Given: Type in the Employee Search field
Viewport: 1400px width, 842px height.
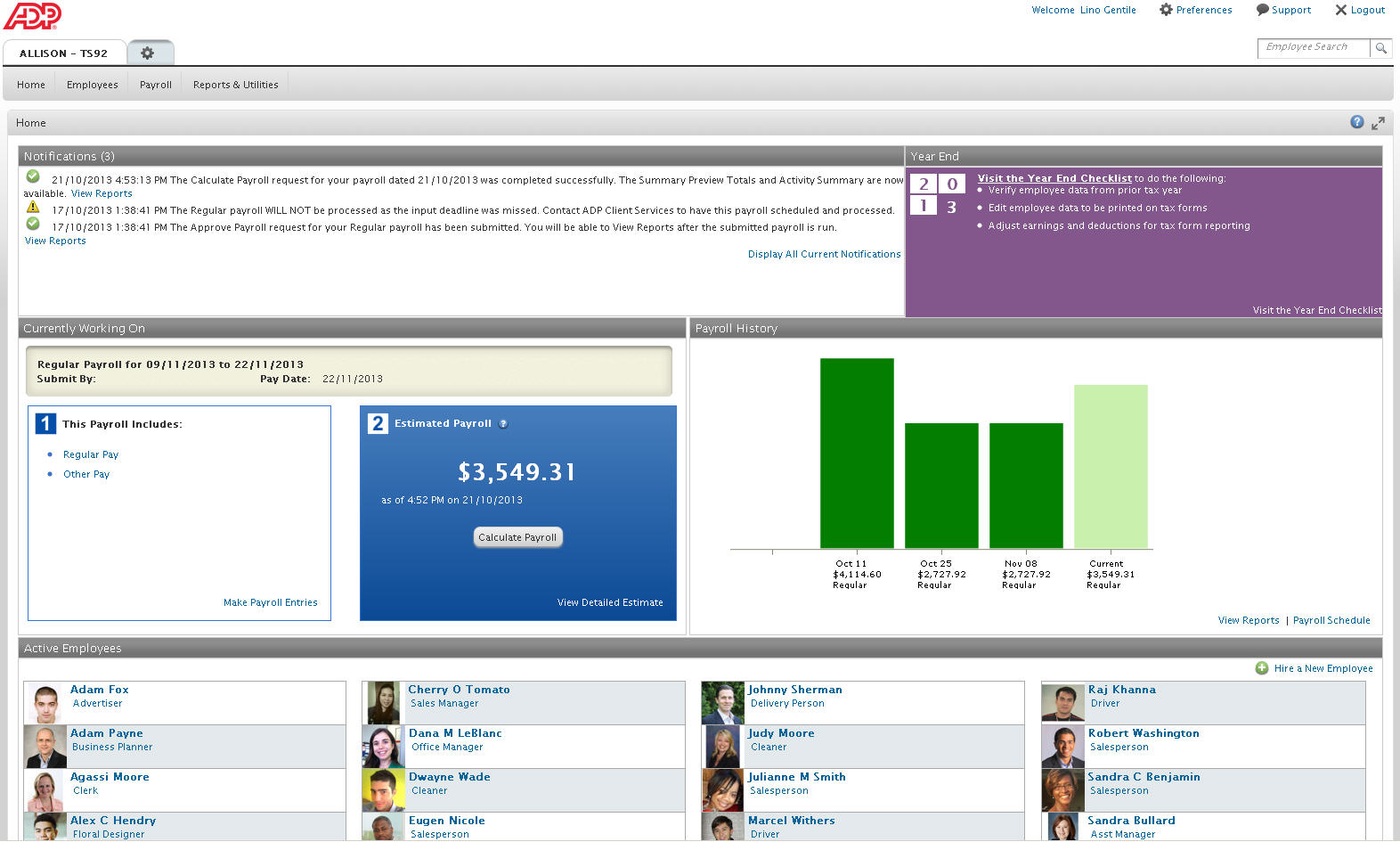Looking at the screenshot, I should click(1312, 47).
